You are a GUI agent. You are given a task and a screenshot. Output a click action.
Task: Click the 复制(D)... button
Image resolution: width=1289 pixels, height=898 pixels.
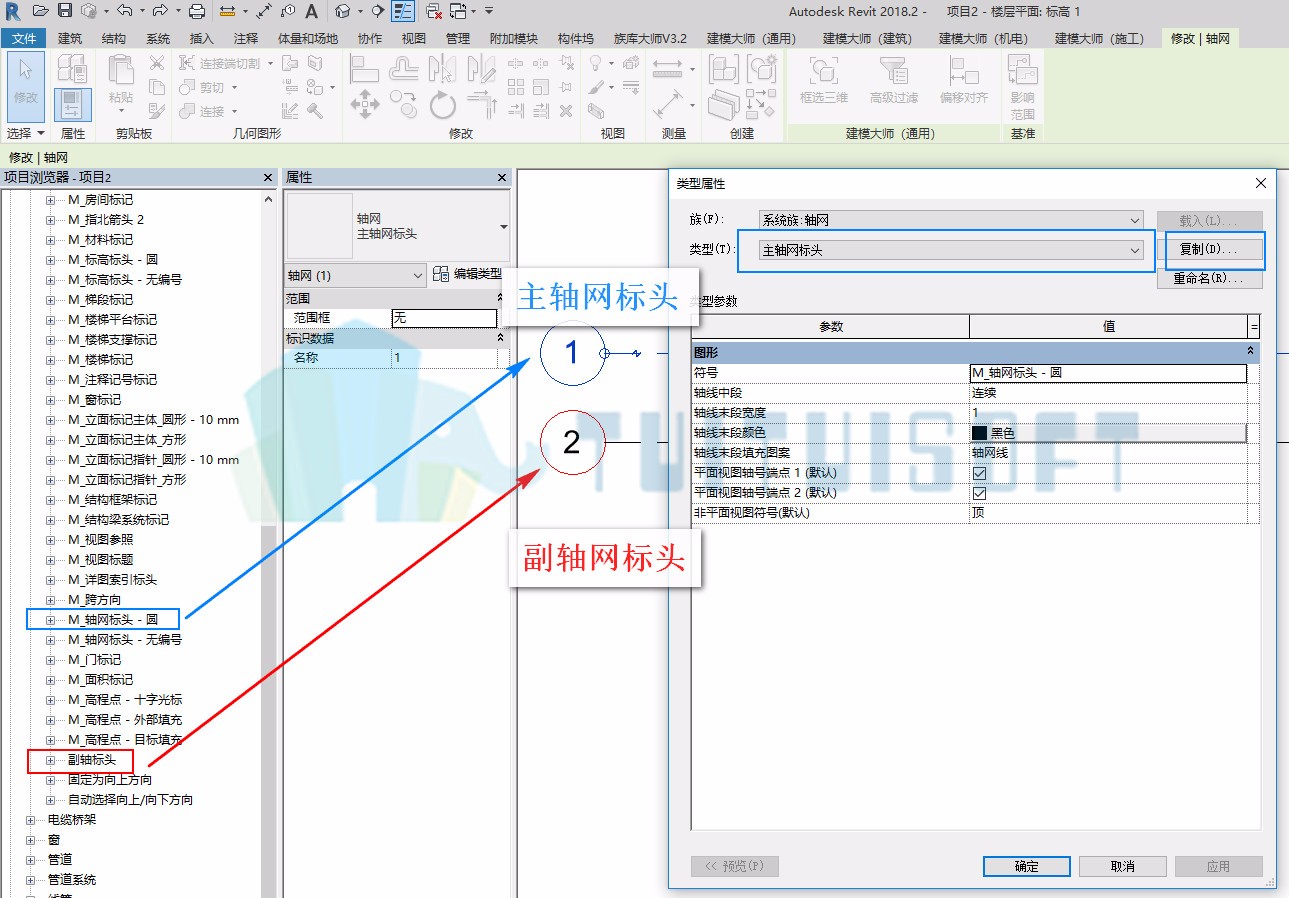tap(1209, 250)
